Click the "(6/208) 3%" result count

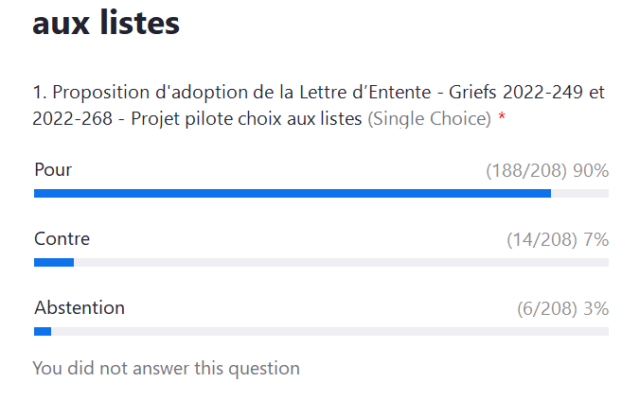[562, 309]
